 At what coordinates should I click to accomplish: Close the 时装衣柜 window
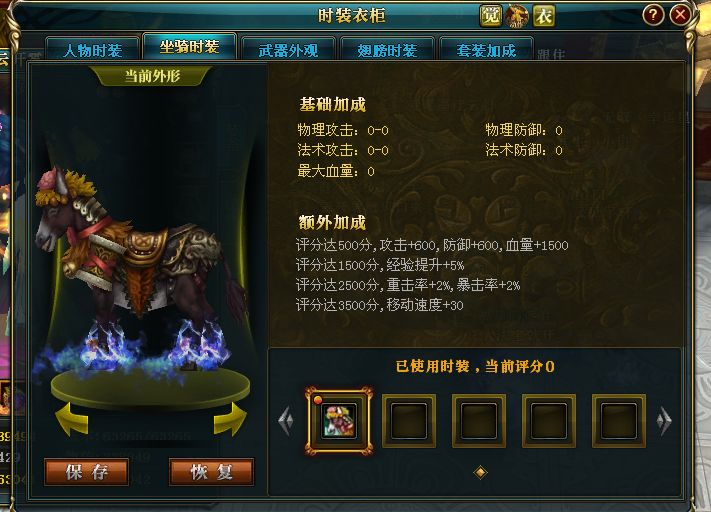point(680,15)
